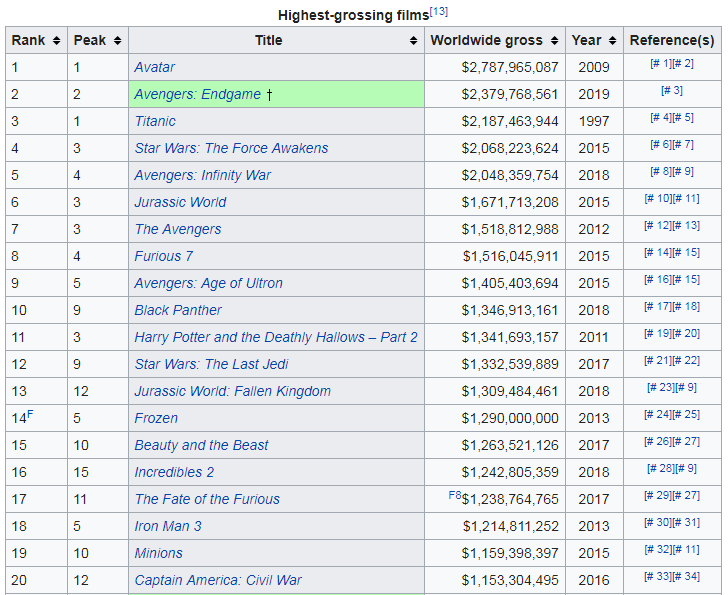The width and height of the screenshot is (728, 595).
Task: Open Captain America: Civil War link
Action: tap(218, 580)
